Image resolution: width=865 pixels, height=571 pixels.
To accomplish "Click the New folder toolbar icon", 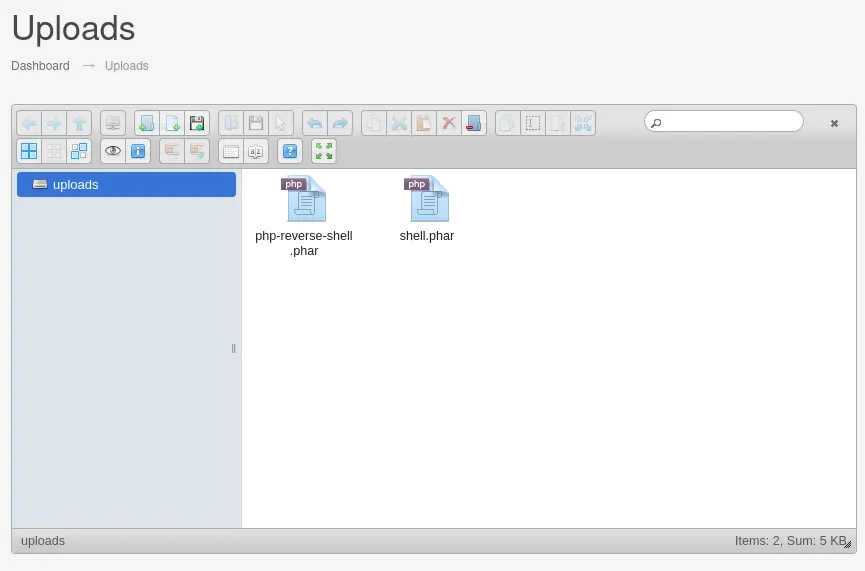I will pos(147,123).
